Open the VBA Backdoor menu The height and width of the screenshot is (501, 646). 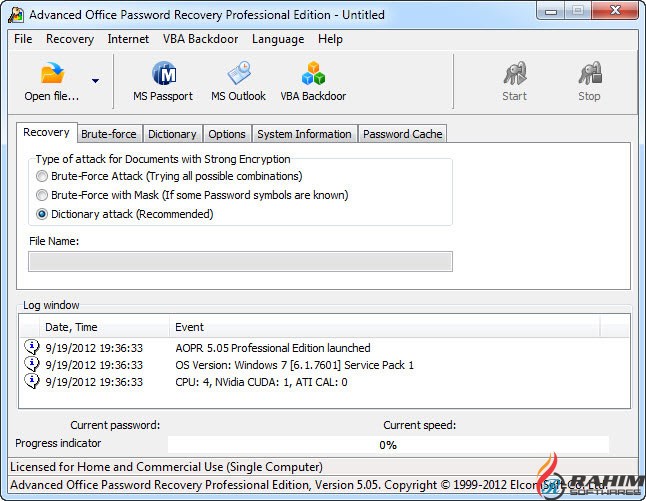point(201,39)
